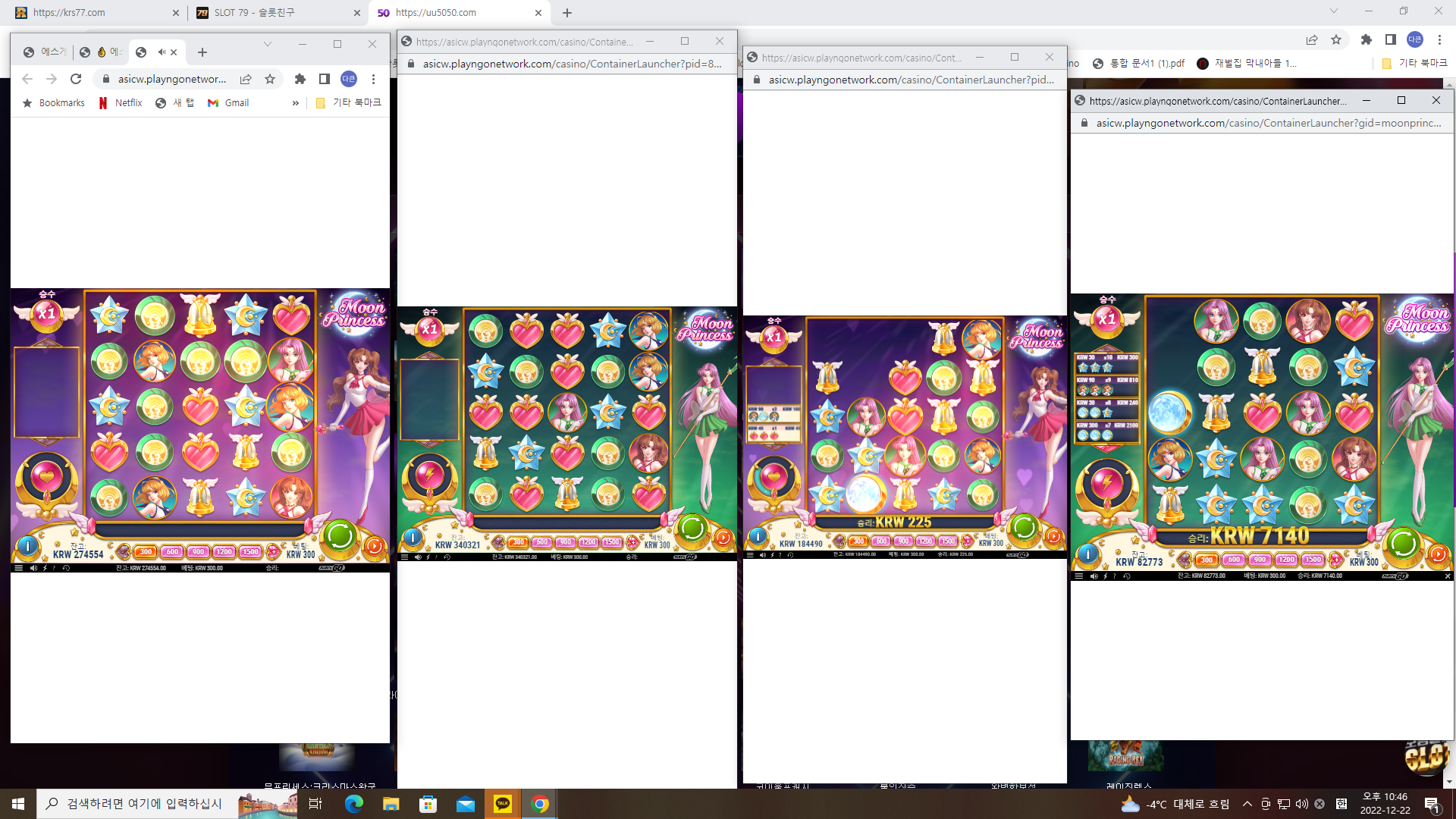Open hamburger menu in the KRW 82773 game

1079,576
